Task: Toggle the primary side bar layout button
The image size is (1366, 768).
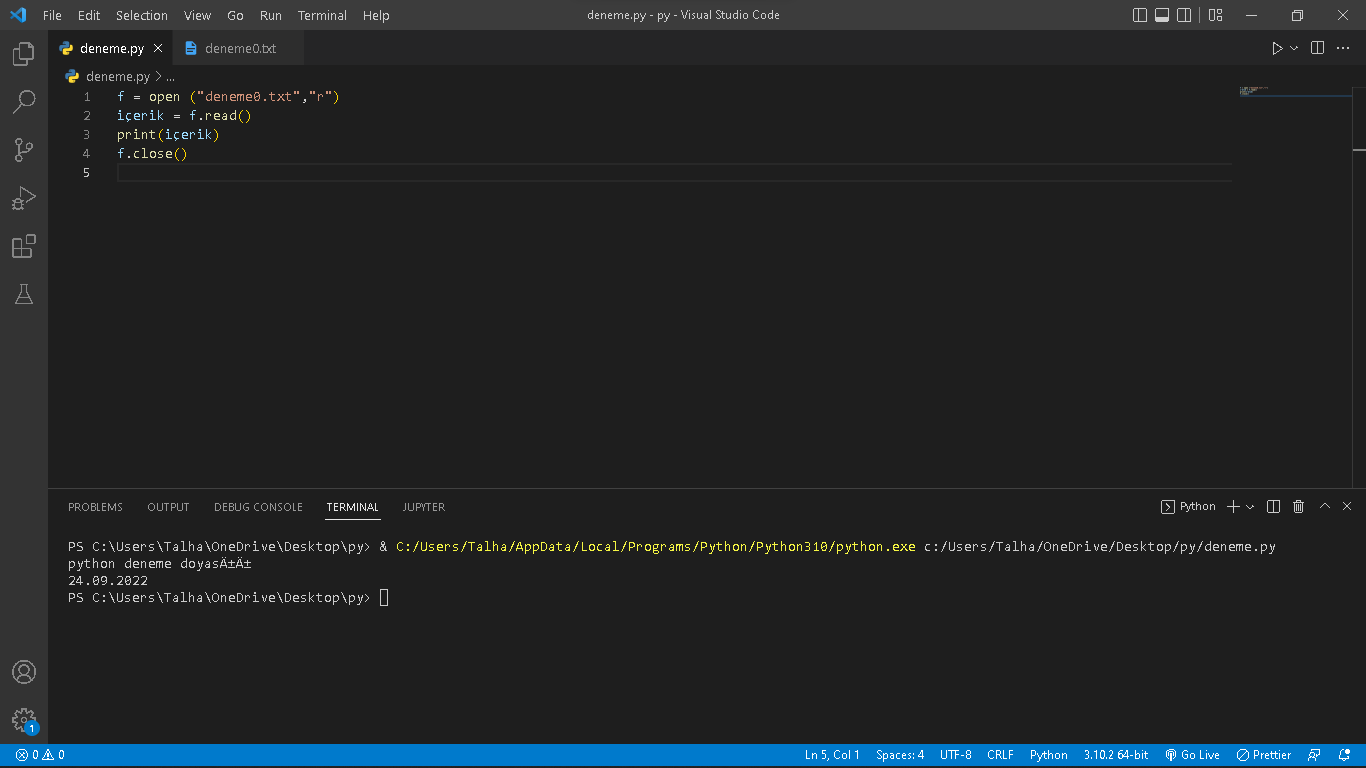Action: click(1140, 15)
